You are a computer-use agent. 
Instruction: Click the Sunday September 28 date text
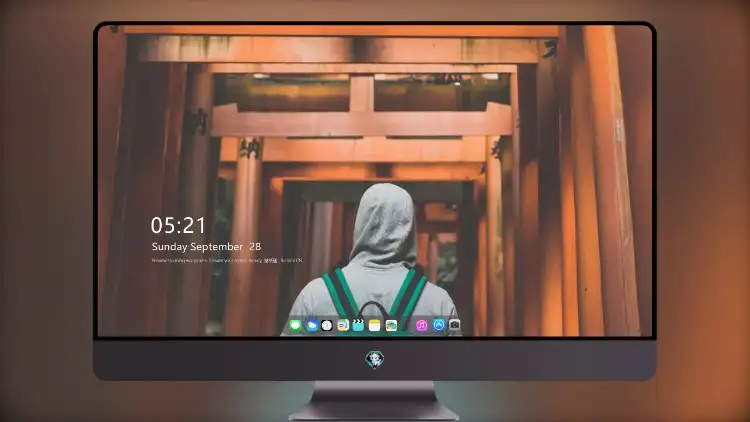[x=206, y=247]
